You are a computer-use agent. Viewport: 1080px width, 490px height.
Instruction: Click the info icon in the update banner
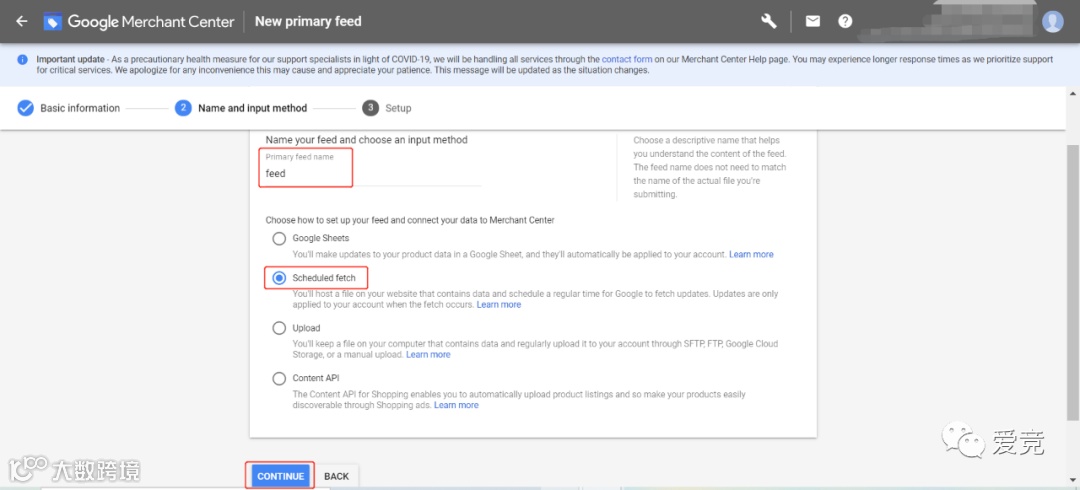[x=23, y=60]
